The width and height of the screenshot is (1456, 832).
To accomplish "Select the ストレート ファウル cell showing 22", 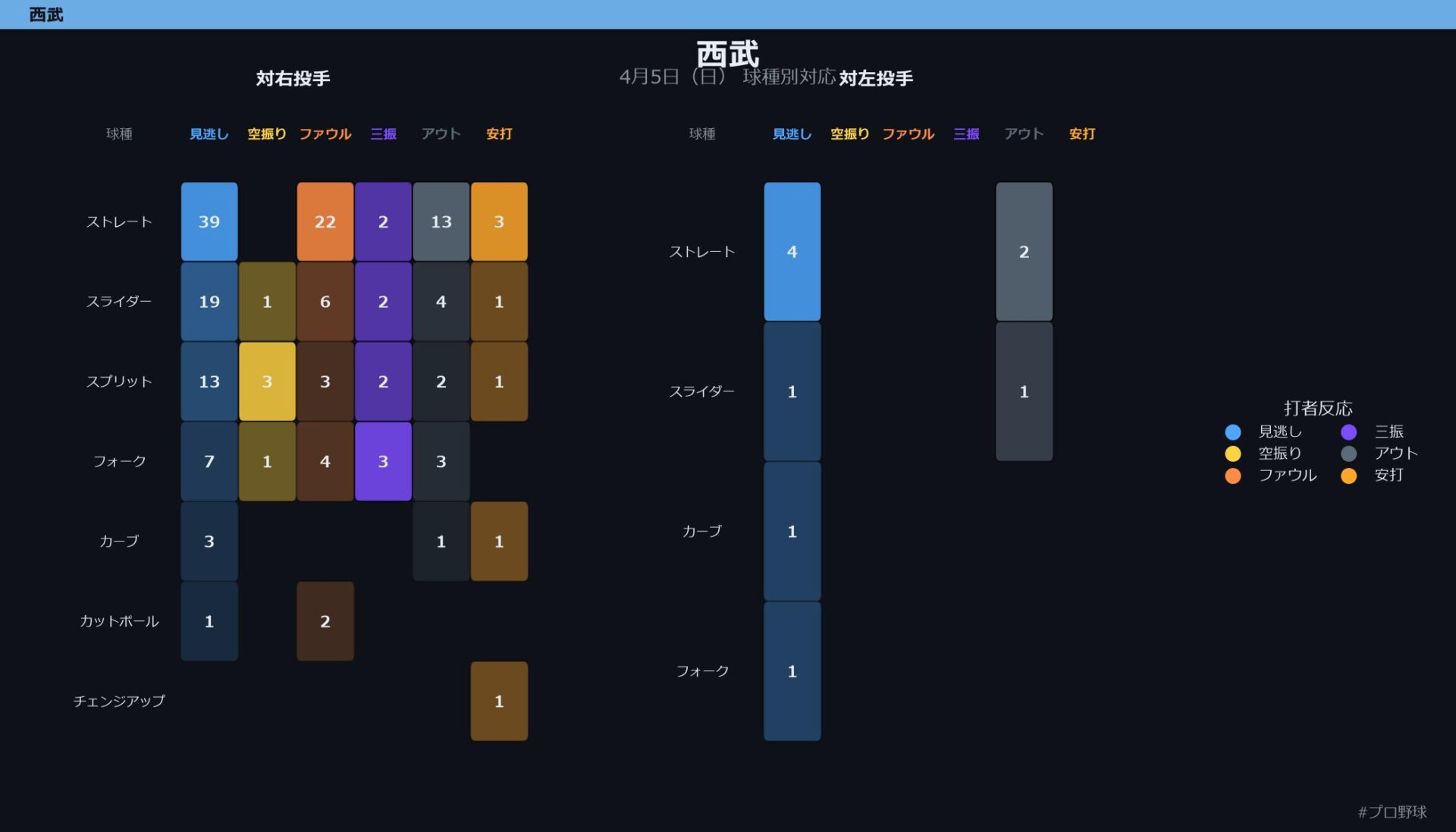I will point(325,221).
